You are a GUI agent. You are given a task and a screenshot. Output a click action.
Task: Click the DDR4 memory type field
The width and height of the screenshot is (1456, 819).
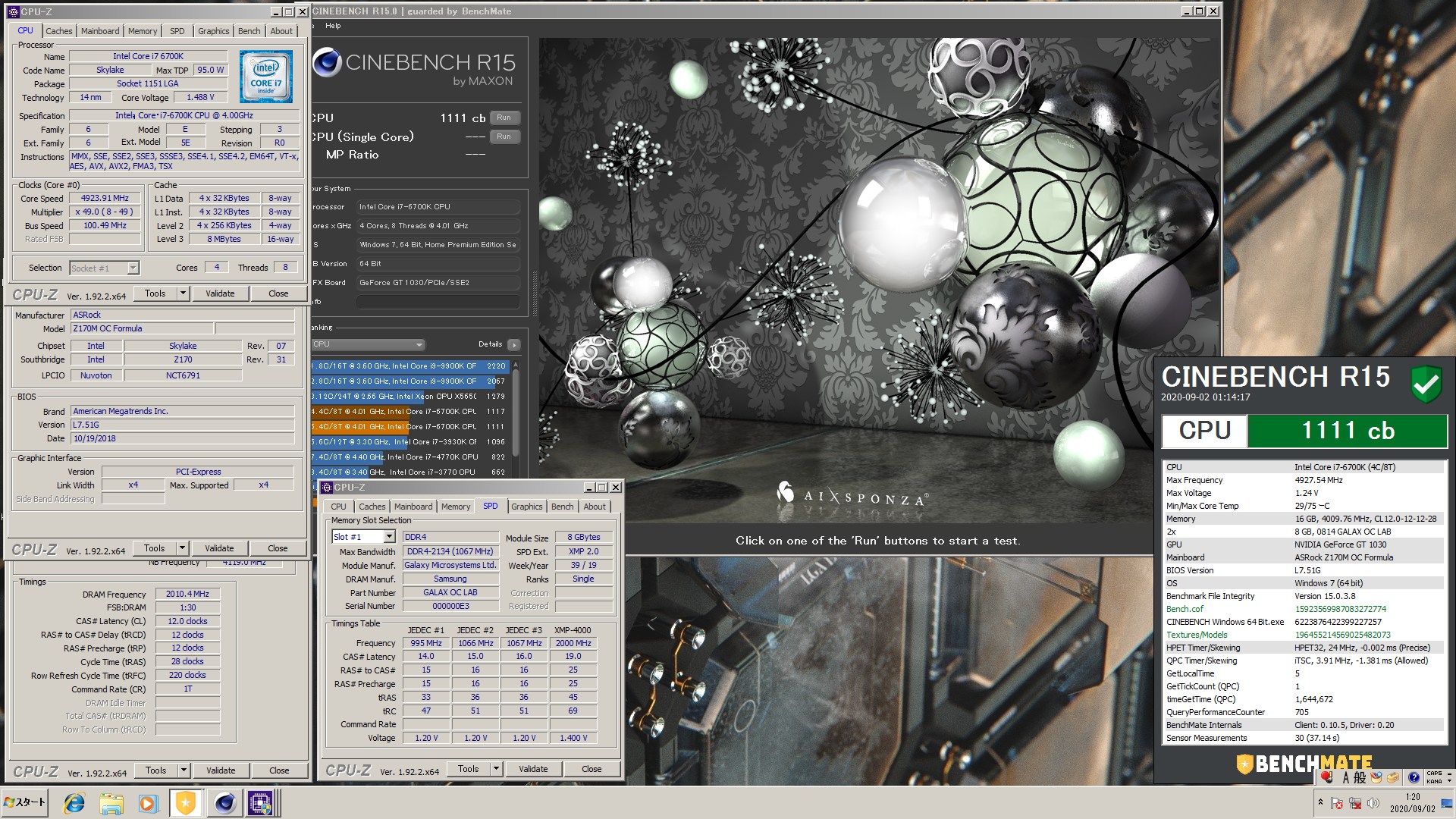450,537
